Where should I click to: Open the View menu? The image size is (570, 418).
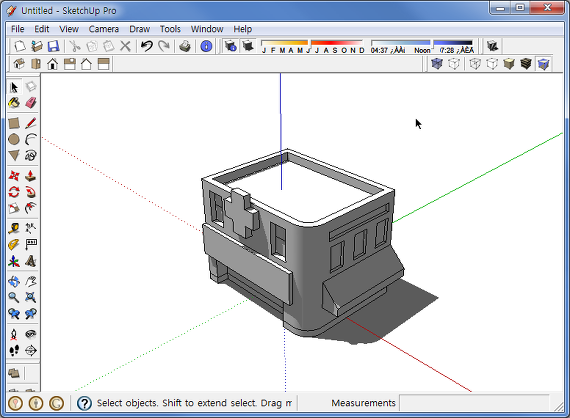coord(69,29)
